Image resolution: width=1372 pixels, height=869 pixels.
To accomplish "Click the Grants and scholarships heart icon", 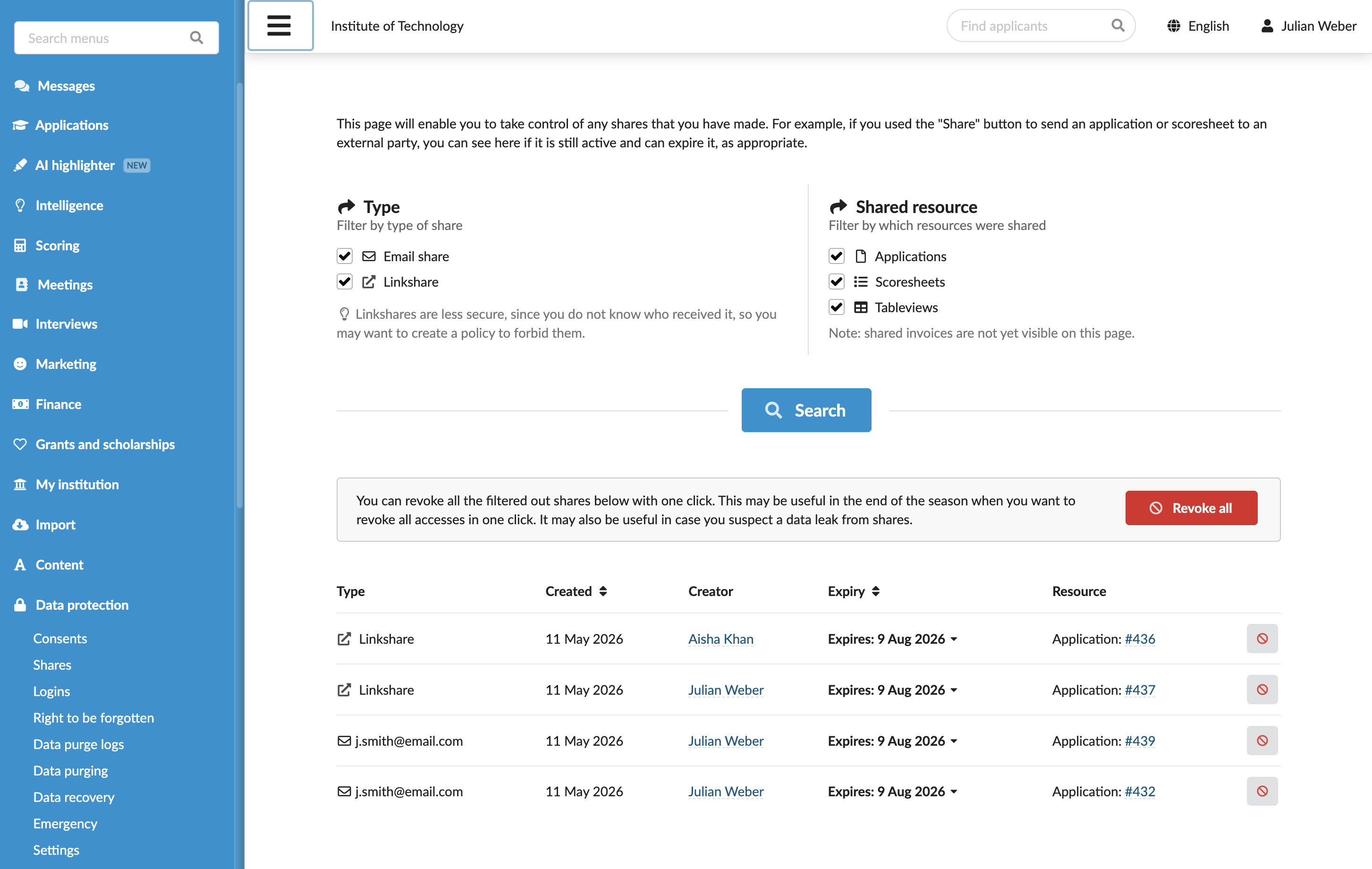I will 20,444.
